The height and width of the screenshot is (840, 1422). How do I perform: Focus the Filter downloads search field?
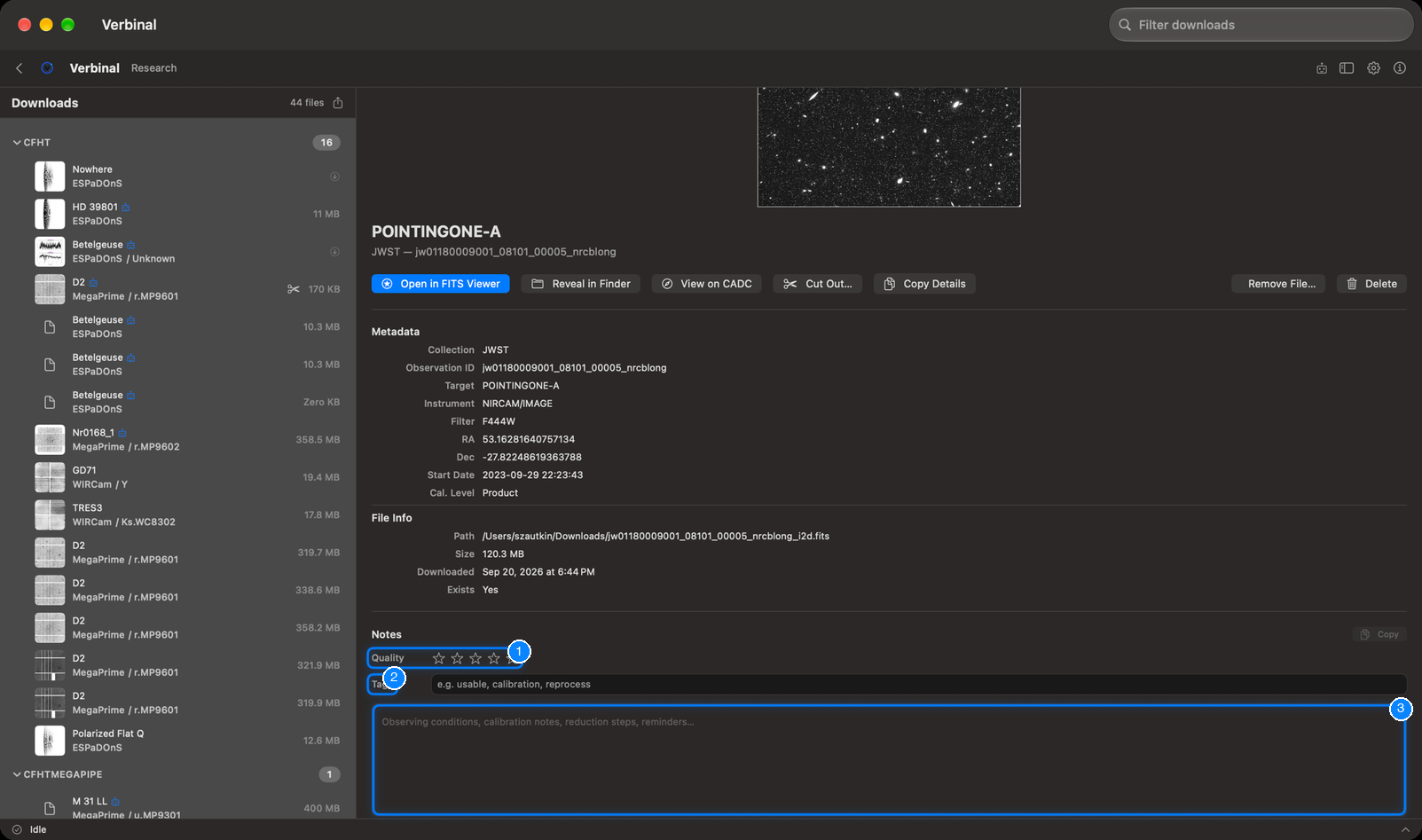[1261, 25]
